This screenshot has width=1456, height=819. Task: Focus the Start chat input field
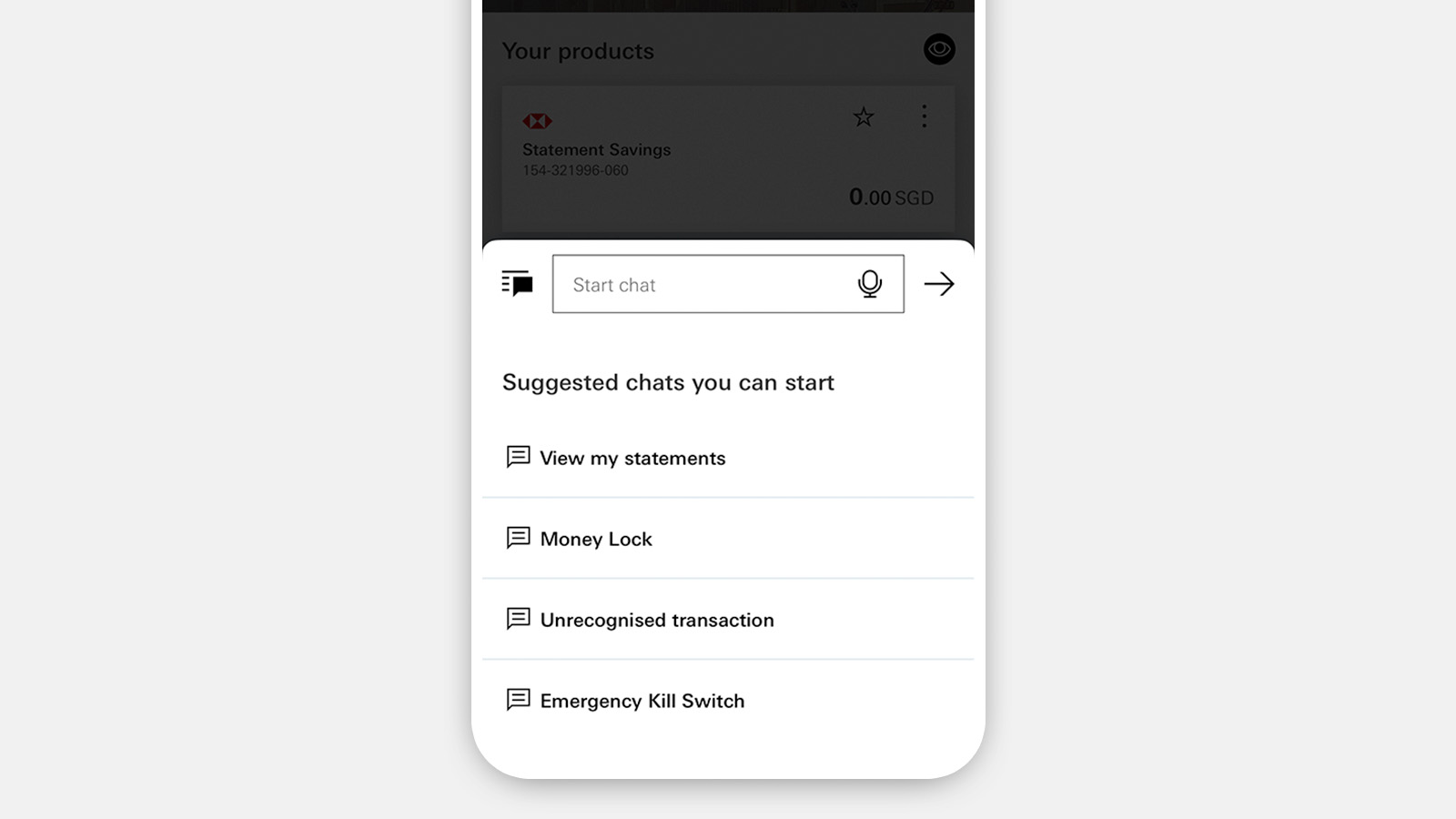pyautogui.click(x=728, y=284)
